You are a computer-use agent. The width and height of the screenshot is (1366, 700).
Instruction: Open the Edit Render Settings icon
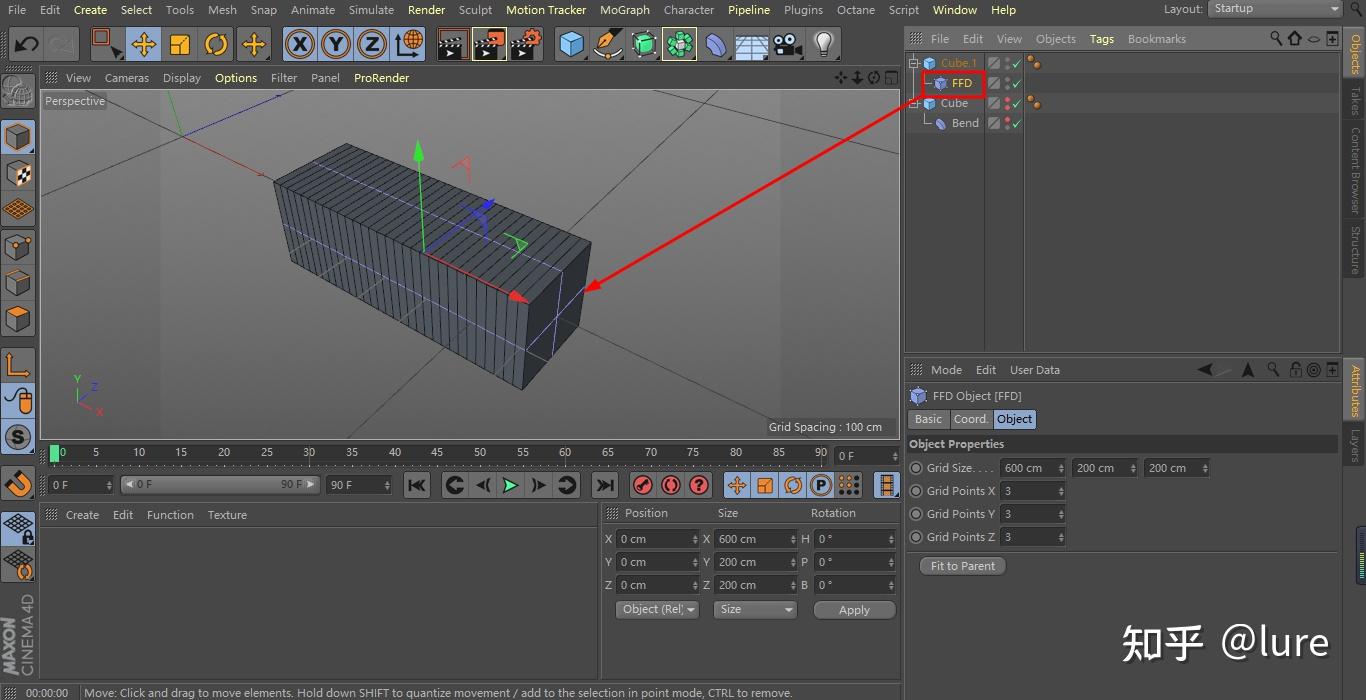526,44
